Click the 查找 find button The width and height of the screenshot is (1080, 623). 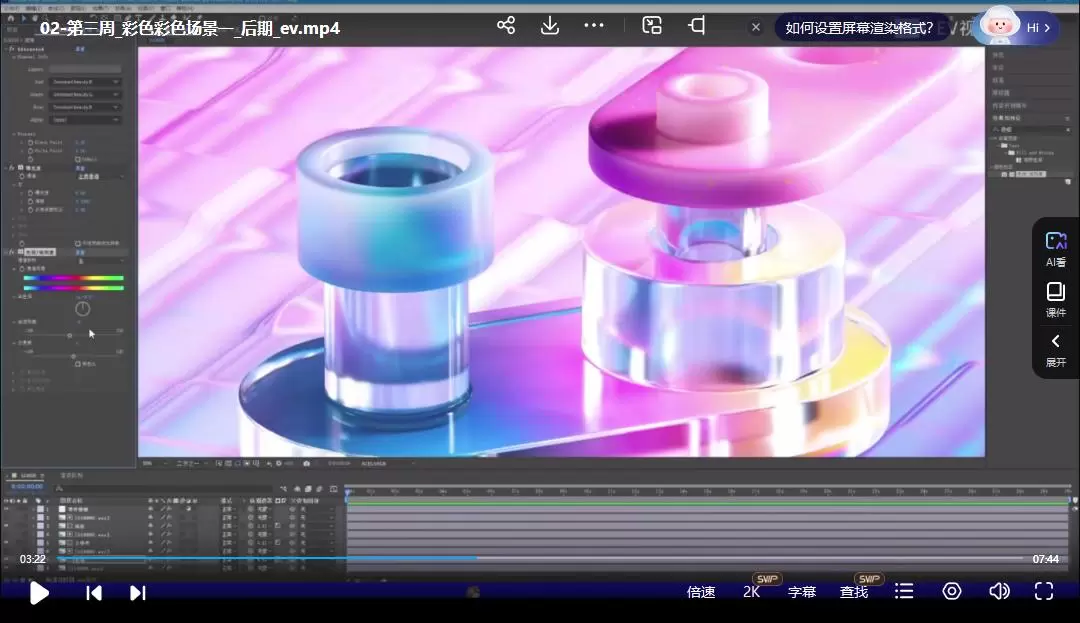pos(853,591)
